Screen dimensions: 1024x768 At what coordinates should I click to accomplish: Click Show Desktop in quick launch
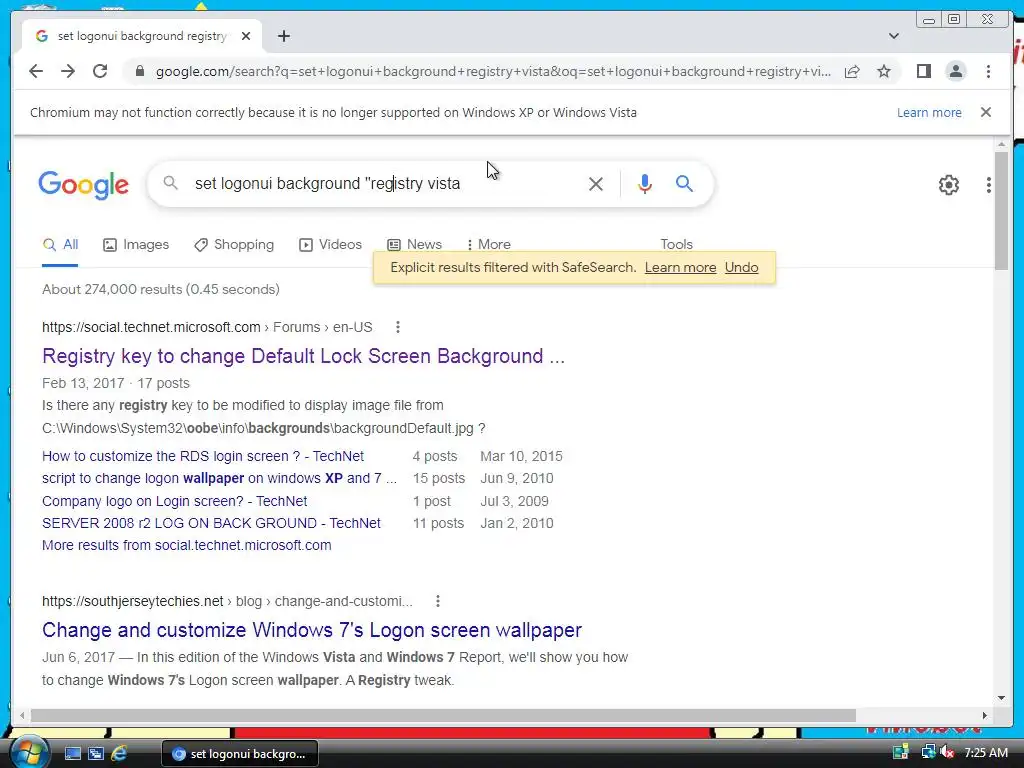[x=72, y=754]
